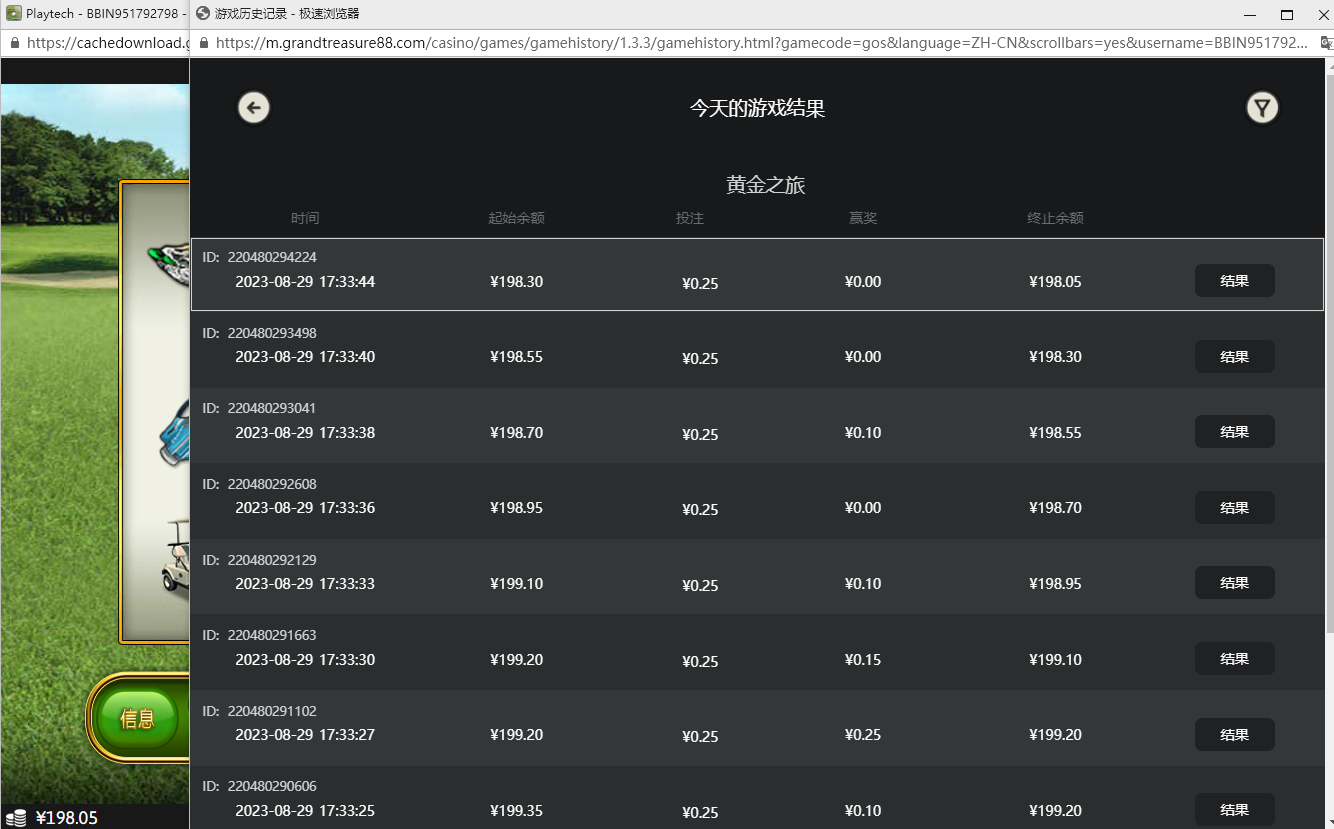Click ID 220480291663 label
The width and height of the screenshot is (1334, 829).
click(x=260, y=635)
